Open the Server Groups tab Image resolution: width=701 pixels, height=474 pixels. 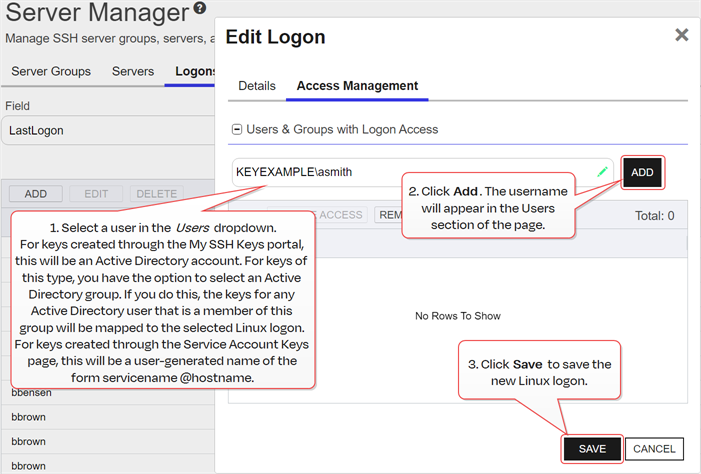51,71
